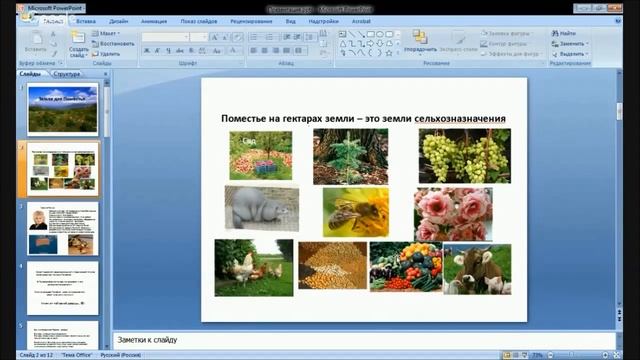Select slide 4 thumbnail

coord(63,288)
